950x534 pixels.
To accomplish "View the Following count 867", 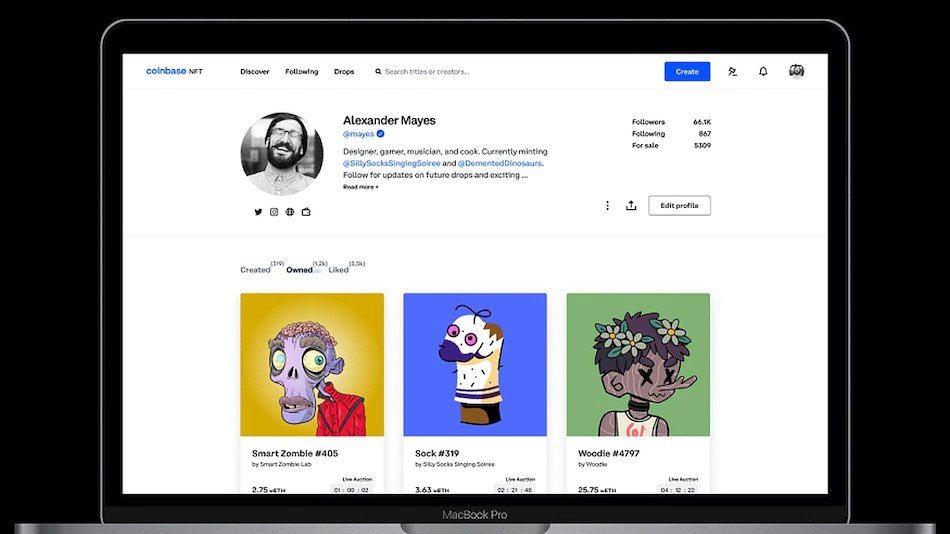I will 704,133.
